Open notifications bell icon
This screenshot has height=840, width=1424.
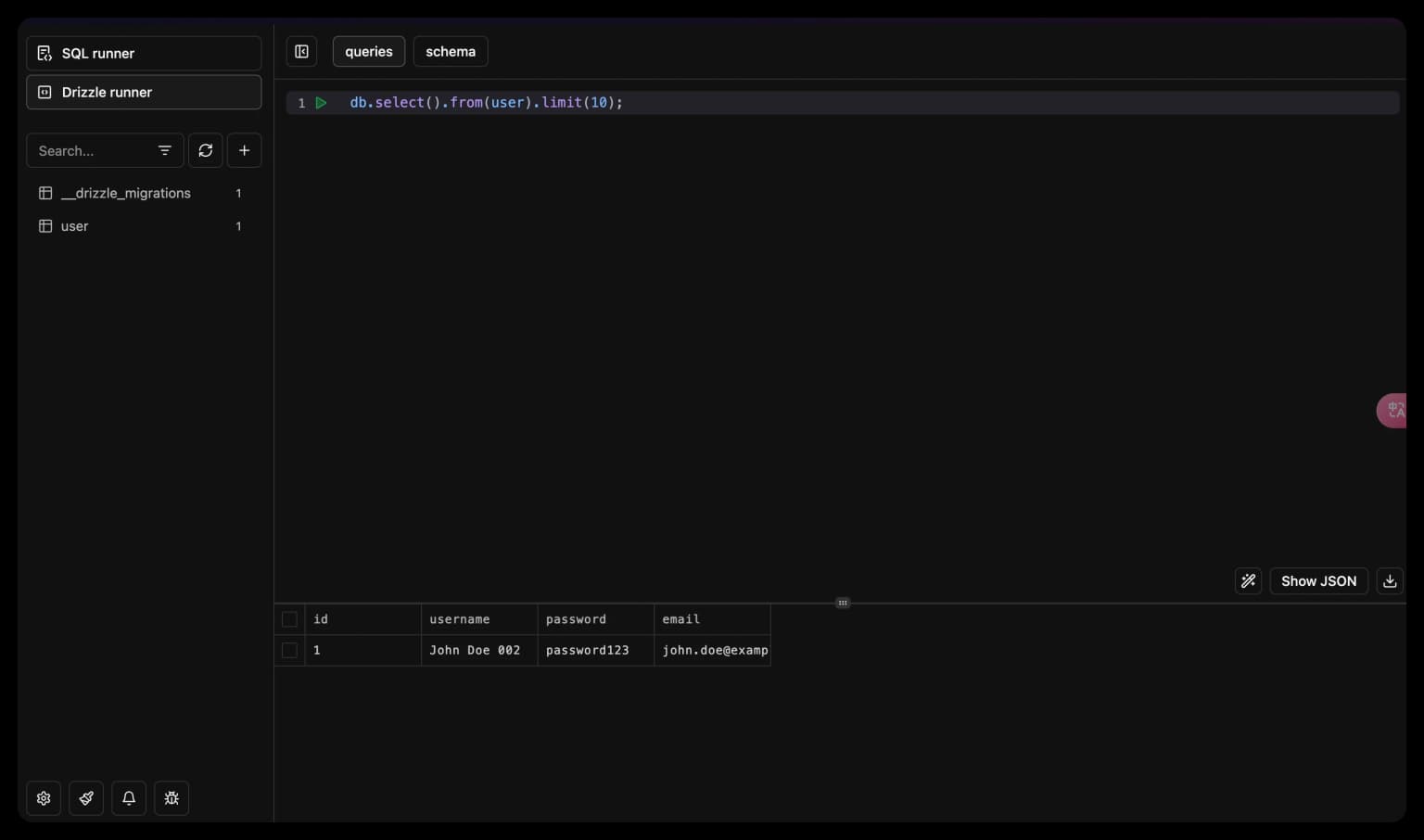click(x=129, y=798)
